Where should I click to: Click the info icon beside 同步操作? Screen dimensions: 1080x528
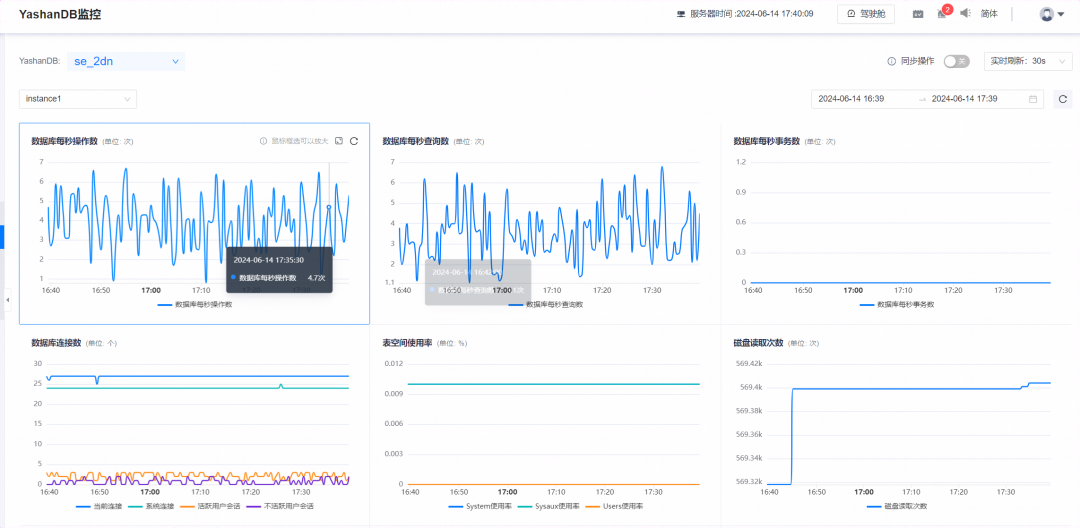(x=891, y=61)
